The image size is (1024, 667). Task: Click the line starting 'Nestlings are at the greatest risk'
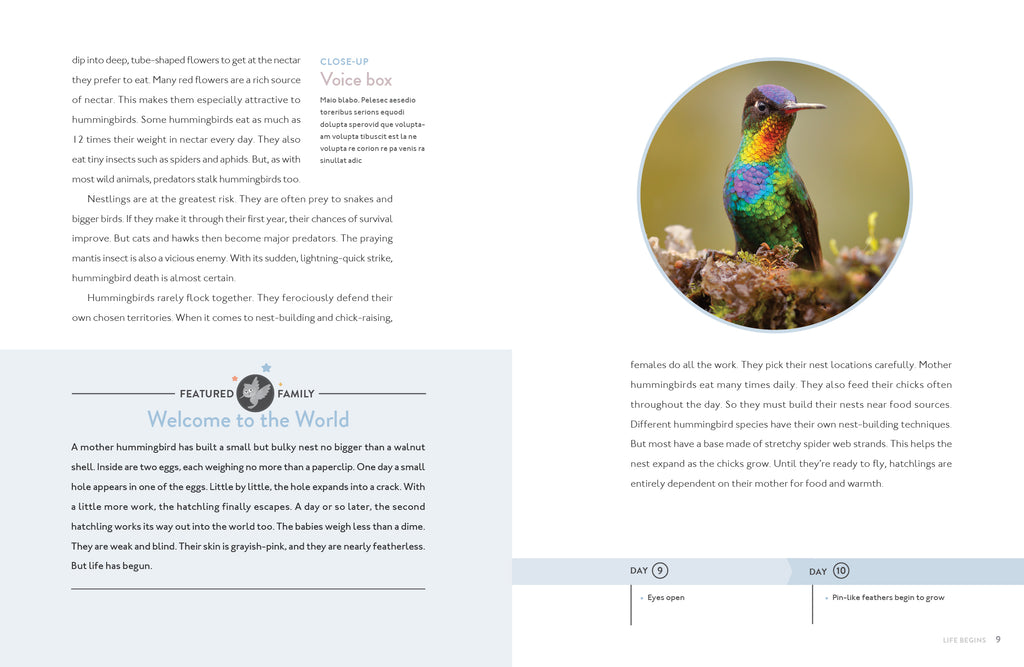(x=240, y=199)
